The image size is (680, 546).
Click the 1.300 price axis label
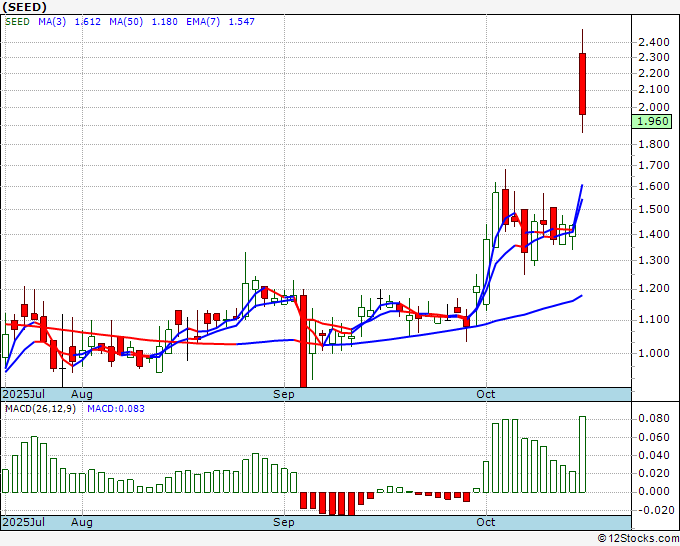pos(654,261)
